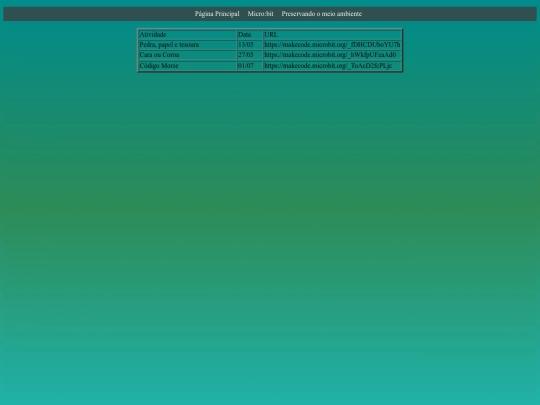The width and height of the screenshot is (540, 405).
Task: Open Preservando o meio ambiente link
Action: (x=322, y=14)
